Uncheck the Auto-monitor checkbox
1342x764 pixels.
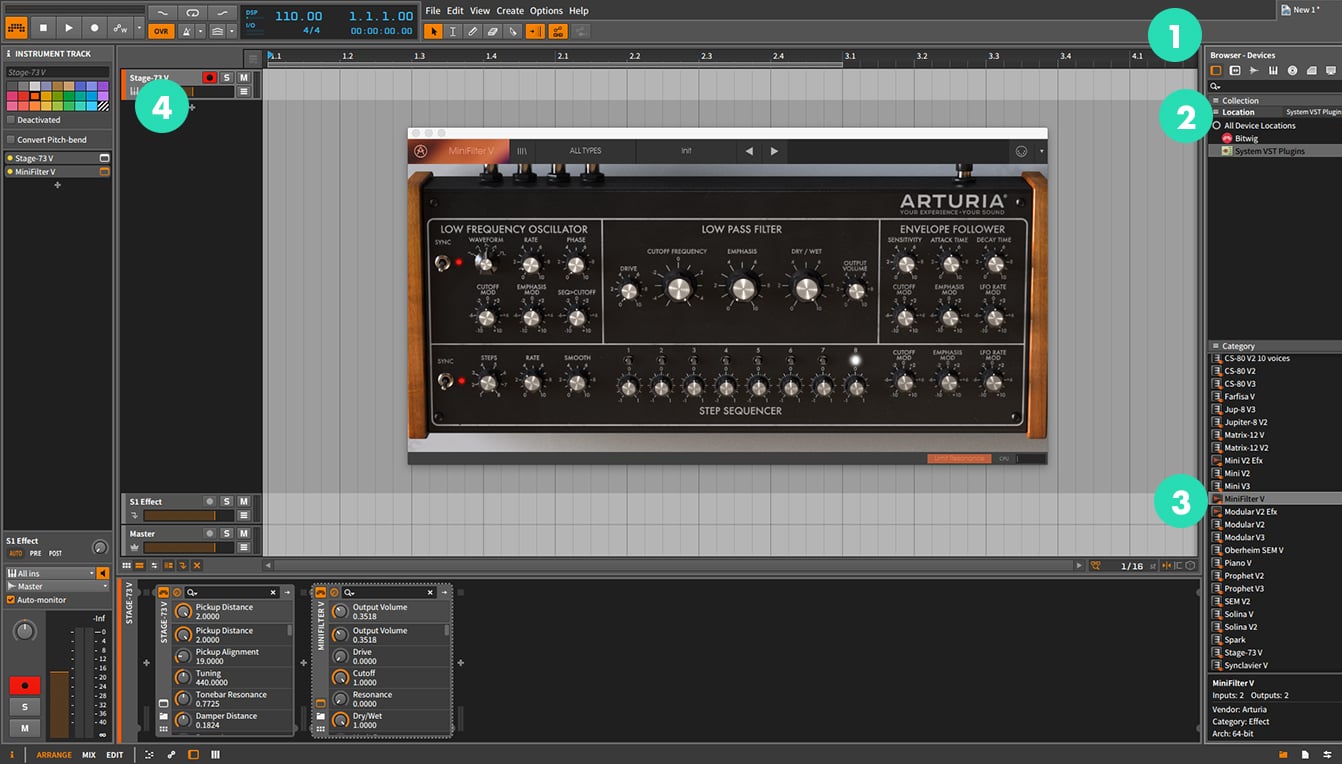click(x=11, y=600)
